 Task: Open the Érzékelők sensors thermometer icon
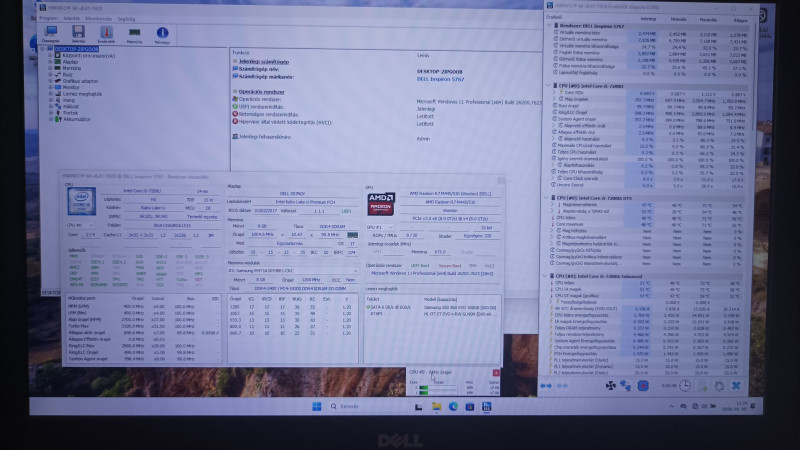pyautogui.click(x=106, y=34)
